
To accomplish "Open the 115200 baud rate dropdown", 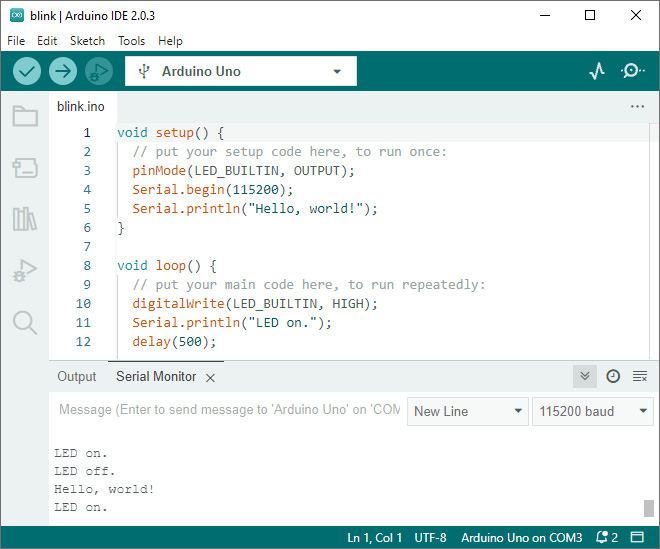I will click(x=593, y=411).
